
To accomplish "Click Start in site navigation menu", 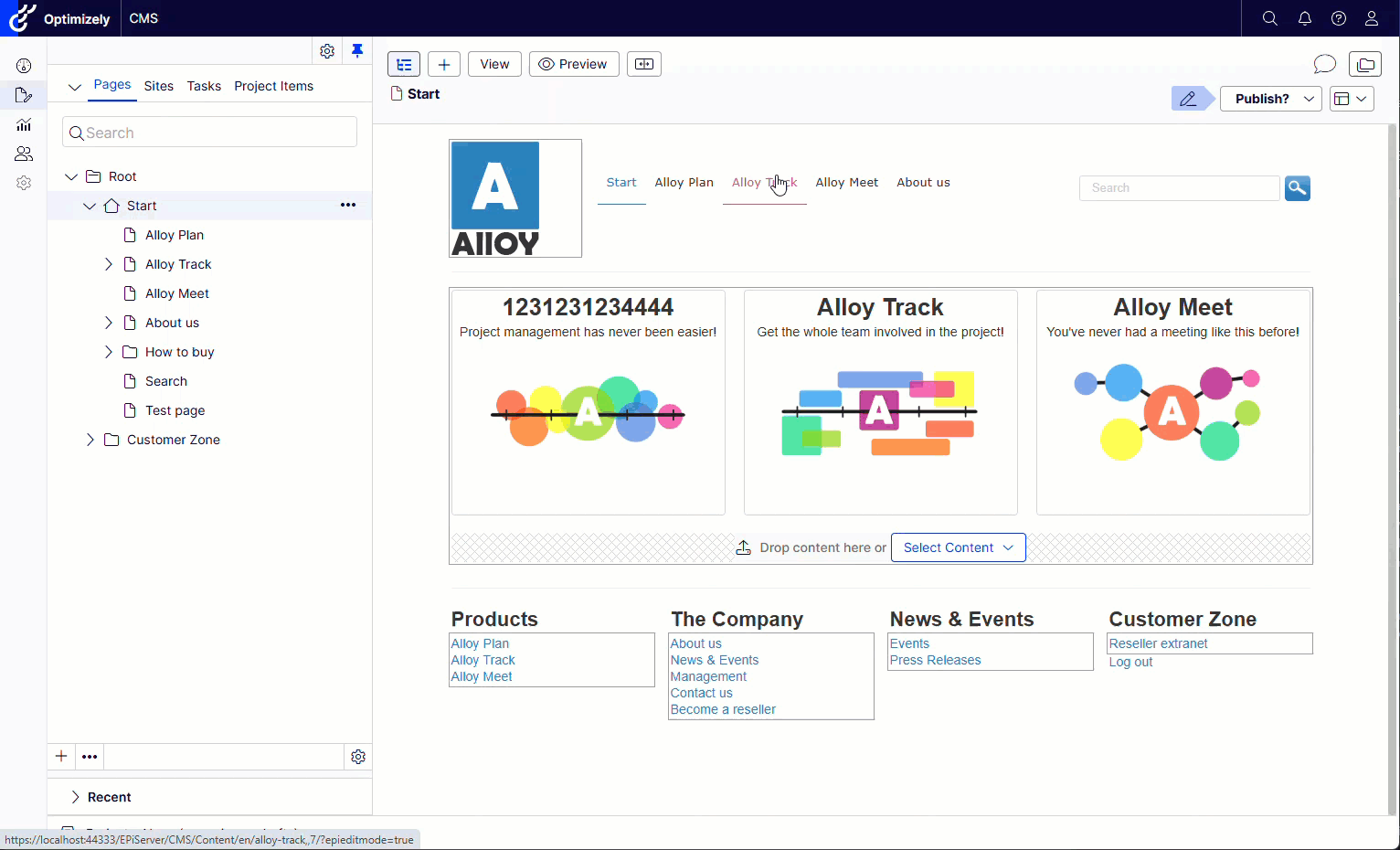I will click(621, 183).
